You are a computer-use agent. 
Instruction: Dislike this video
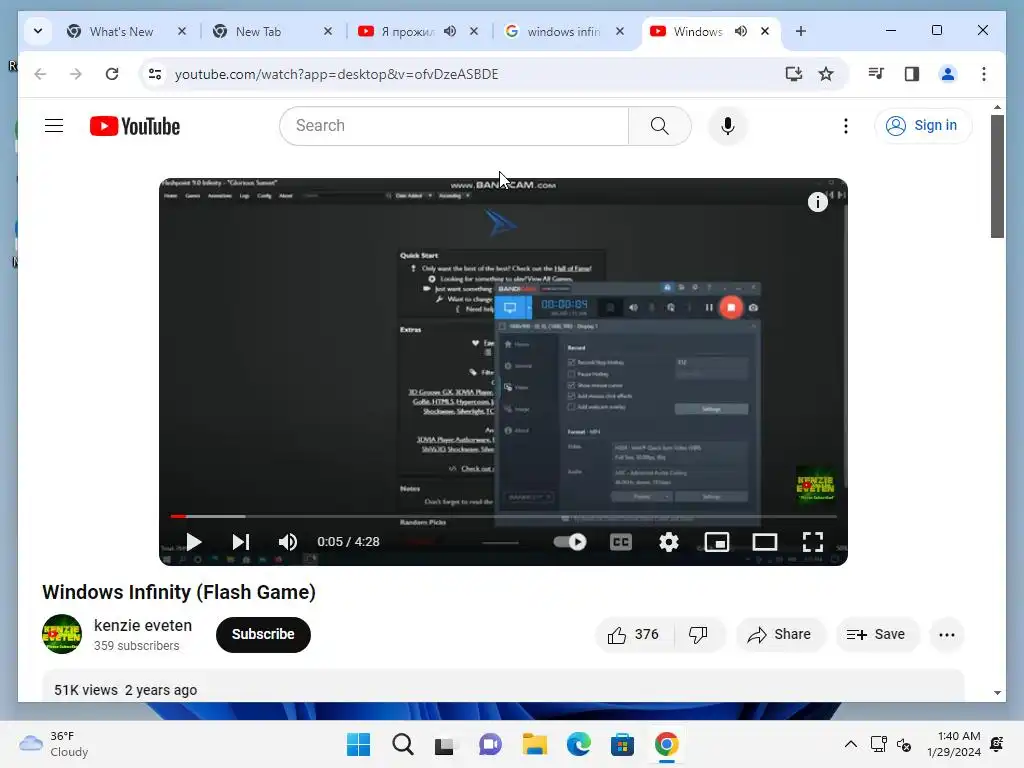[698, 634]
